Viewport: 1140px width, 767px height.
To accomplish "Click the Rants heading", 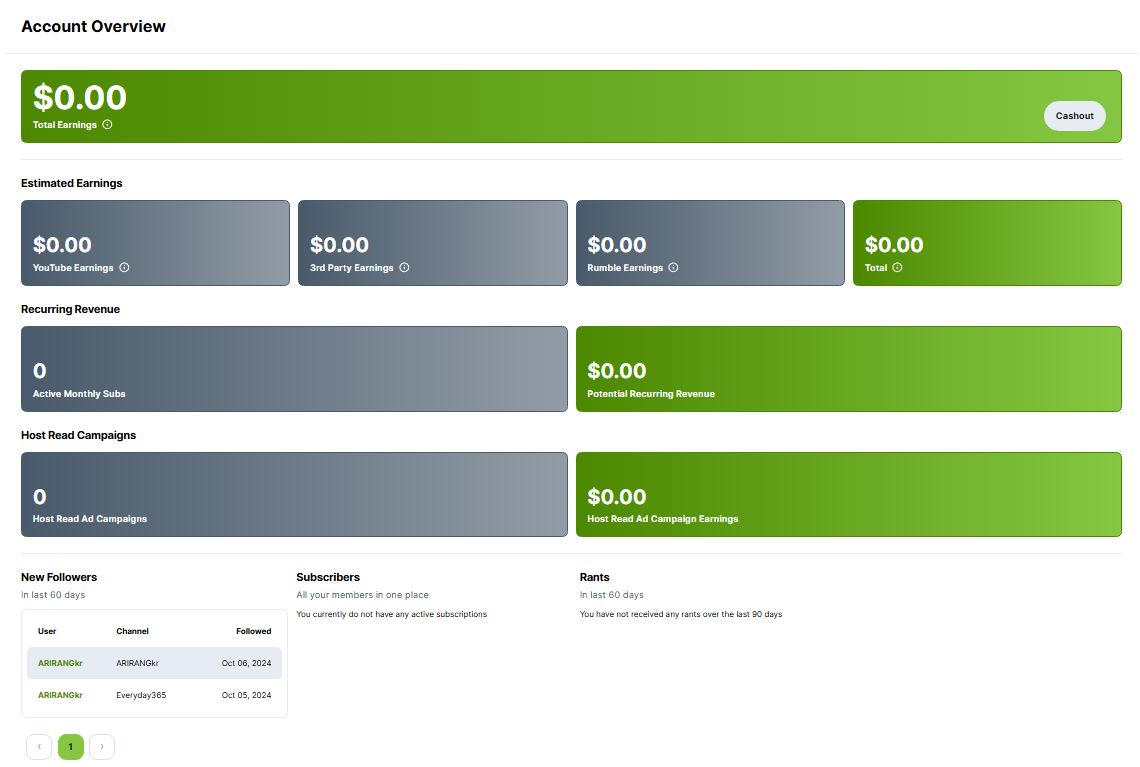I will pos(594,577).
